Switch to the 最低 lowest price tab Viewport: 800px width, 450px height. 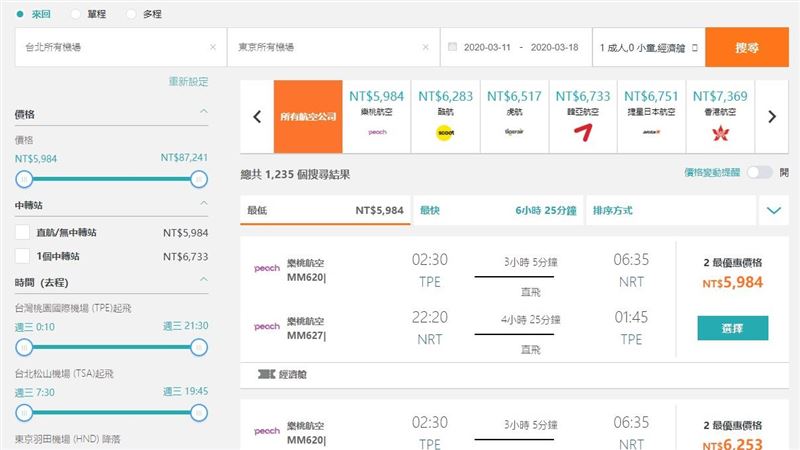325,210
